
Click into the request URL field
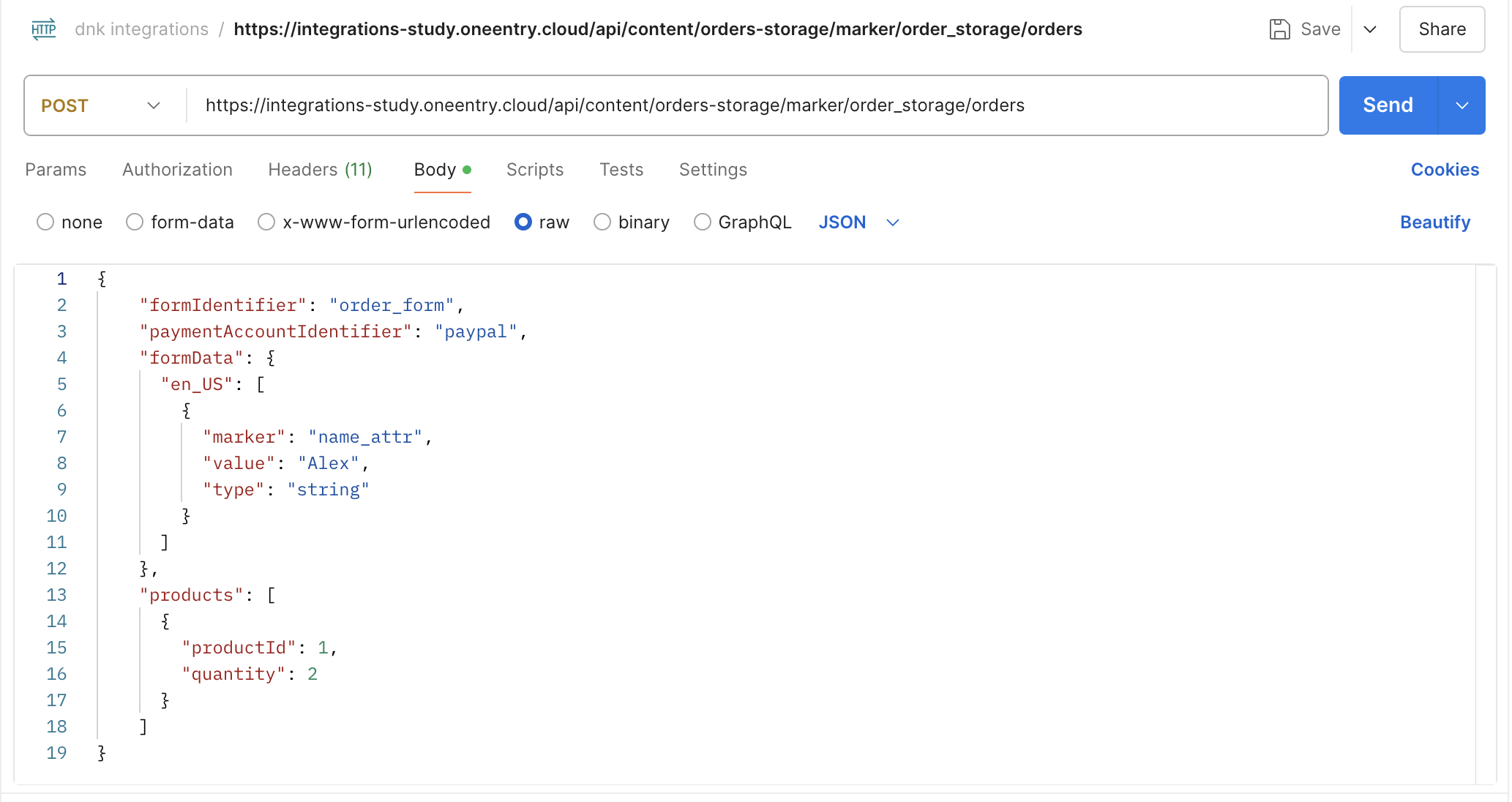point(754,105)
